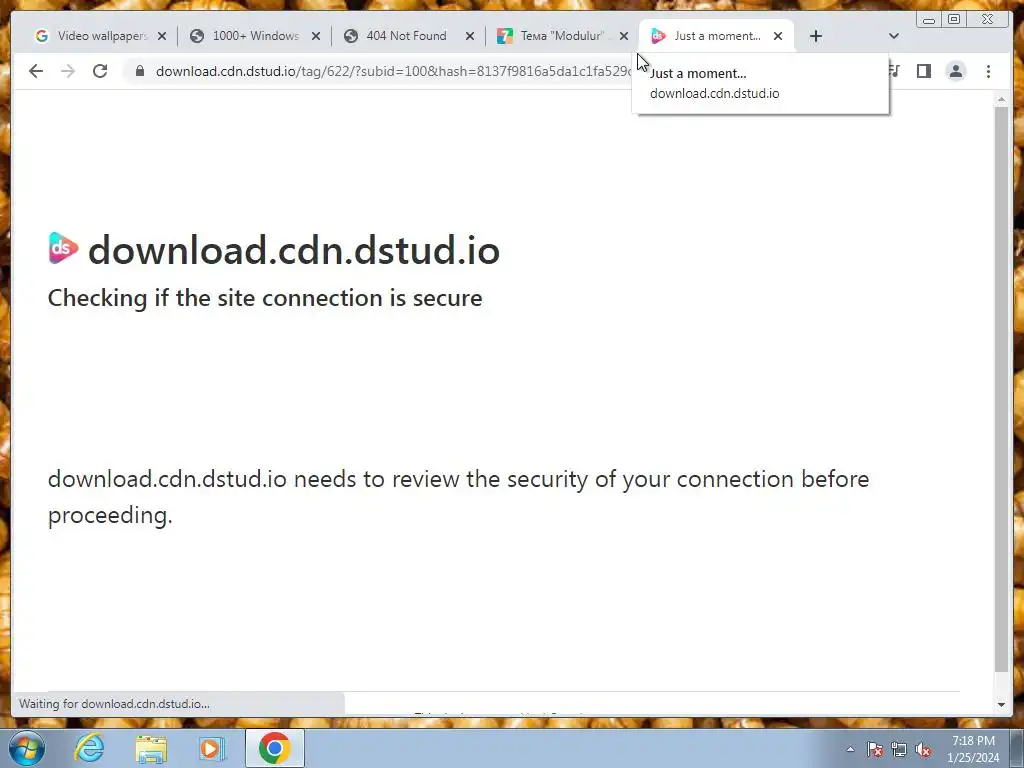Open Windows Explorer folder from taskbar

point(151,748)
